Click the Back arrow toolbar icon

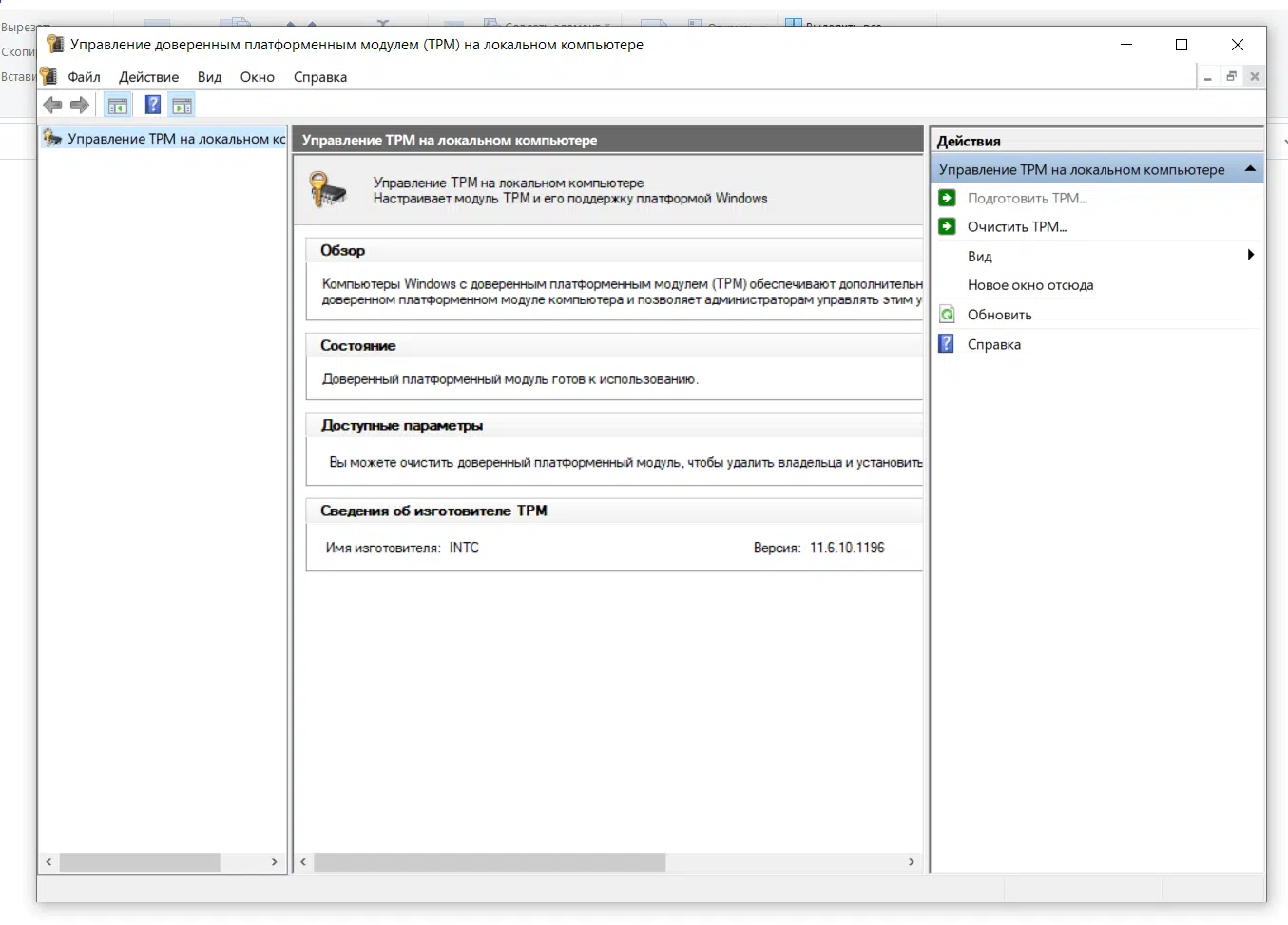52,106
